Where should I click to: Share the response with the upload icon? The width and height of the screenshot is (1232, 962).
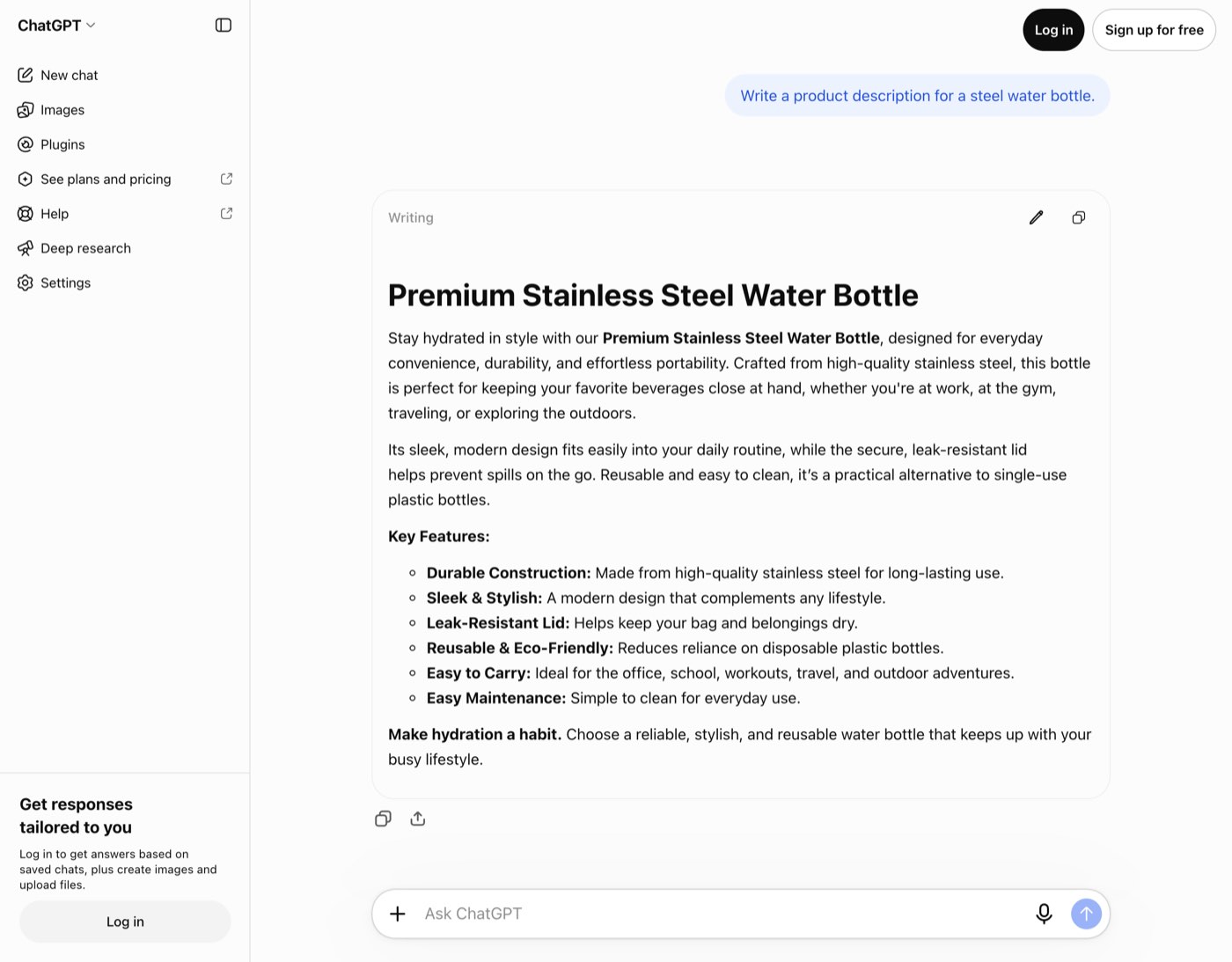coord(418,819)
